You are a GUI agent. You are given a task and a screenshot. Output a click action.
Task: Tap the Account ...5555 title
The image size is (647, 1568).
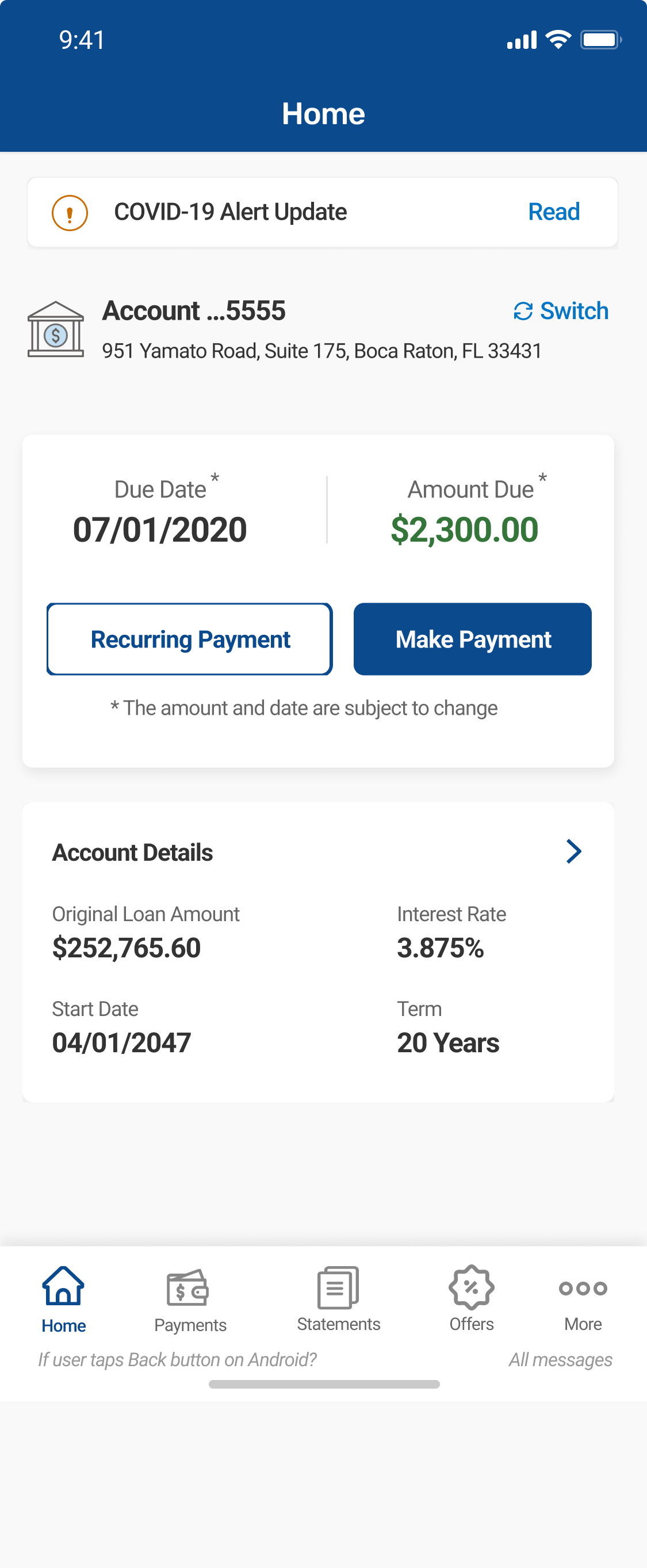pyautogui.click(x=194, y=310)
